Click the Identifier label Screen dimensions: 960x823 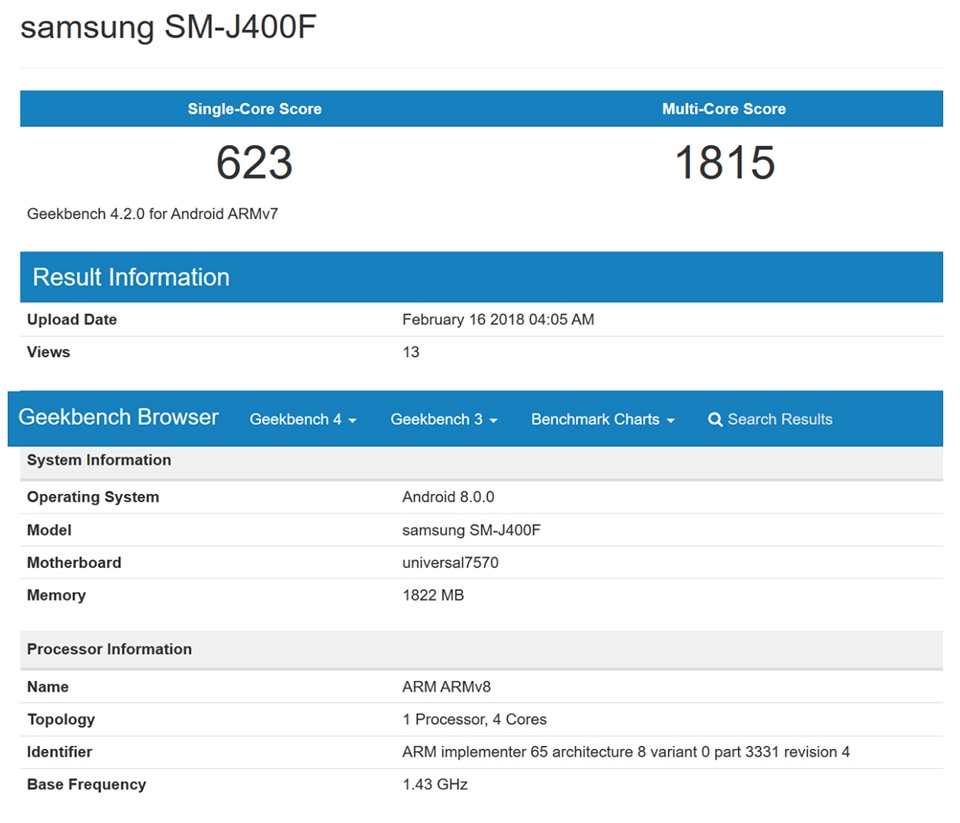coord(59,752)
